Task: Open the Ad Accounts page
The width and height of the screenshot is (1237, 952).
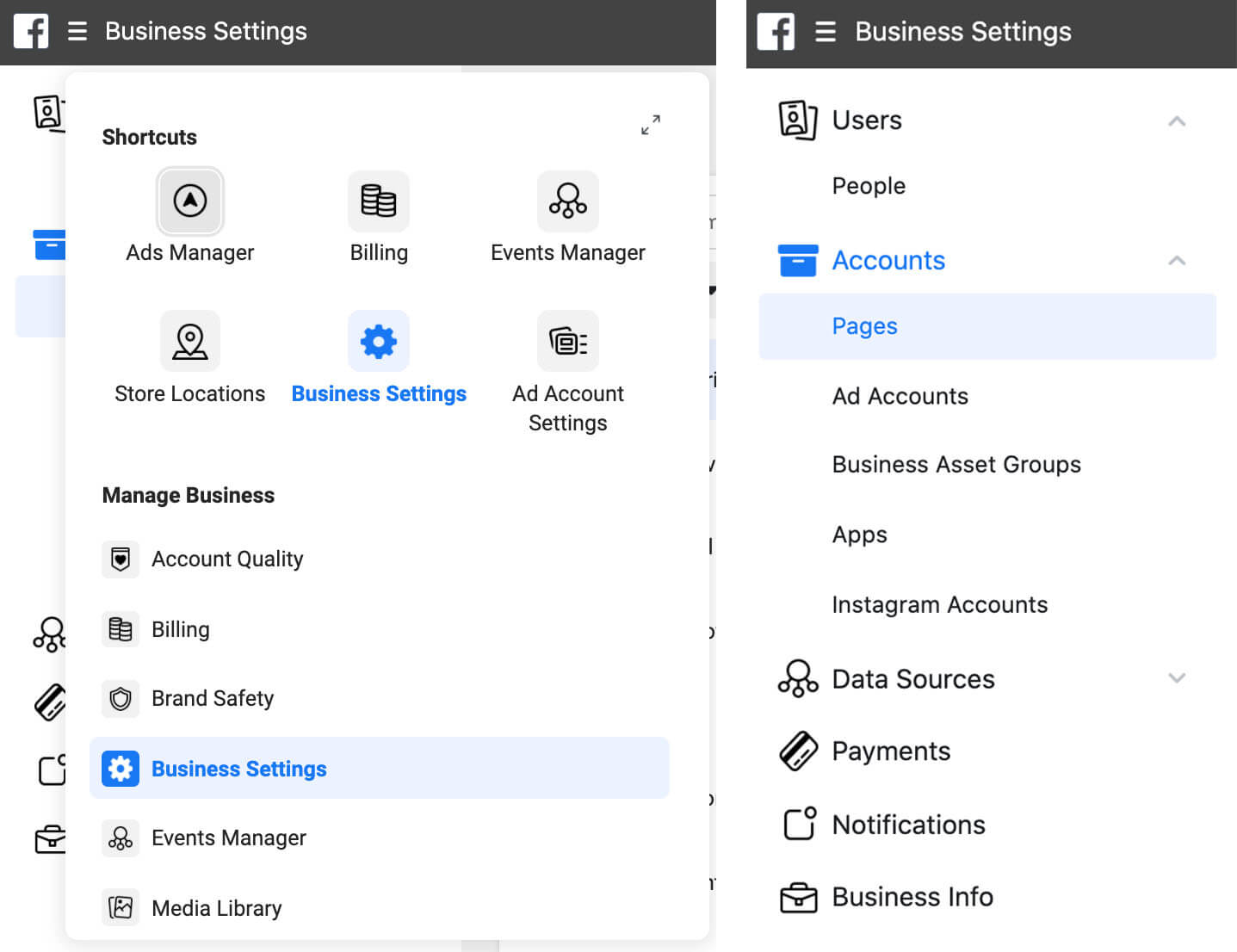Action: point(900,396)
